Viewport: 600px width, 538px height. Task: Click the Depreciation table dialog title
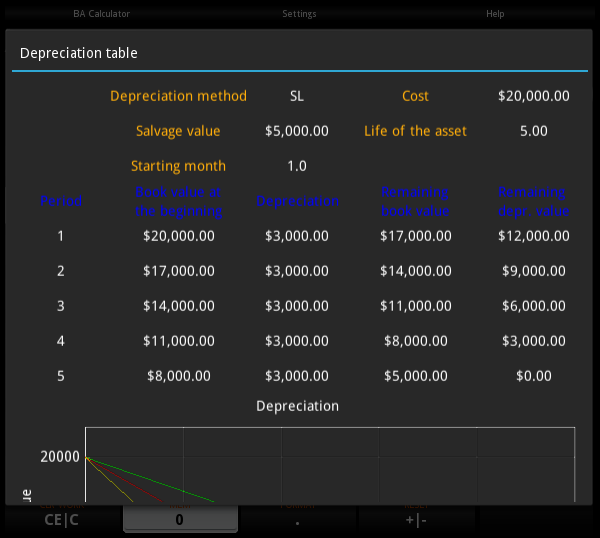point(78,53)
